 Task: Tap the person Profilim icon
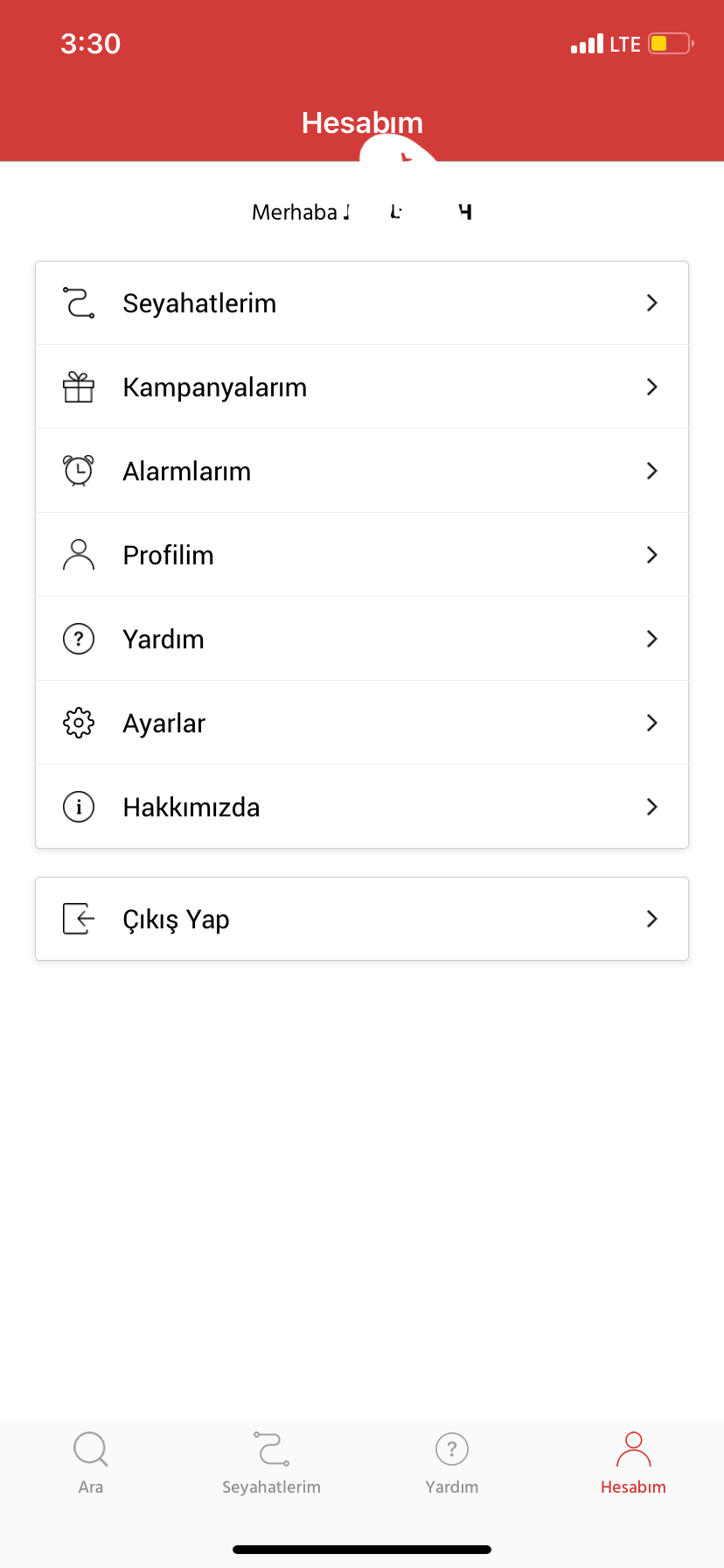pos(79,555)
